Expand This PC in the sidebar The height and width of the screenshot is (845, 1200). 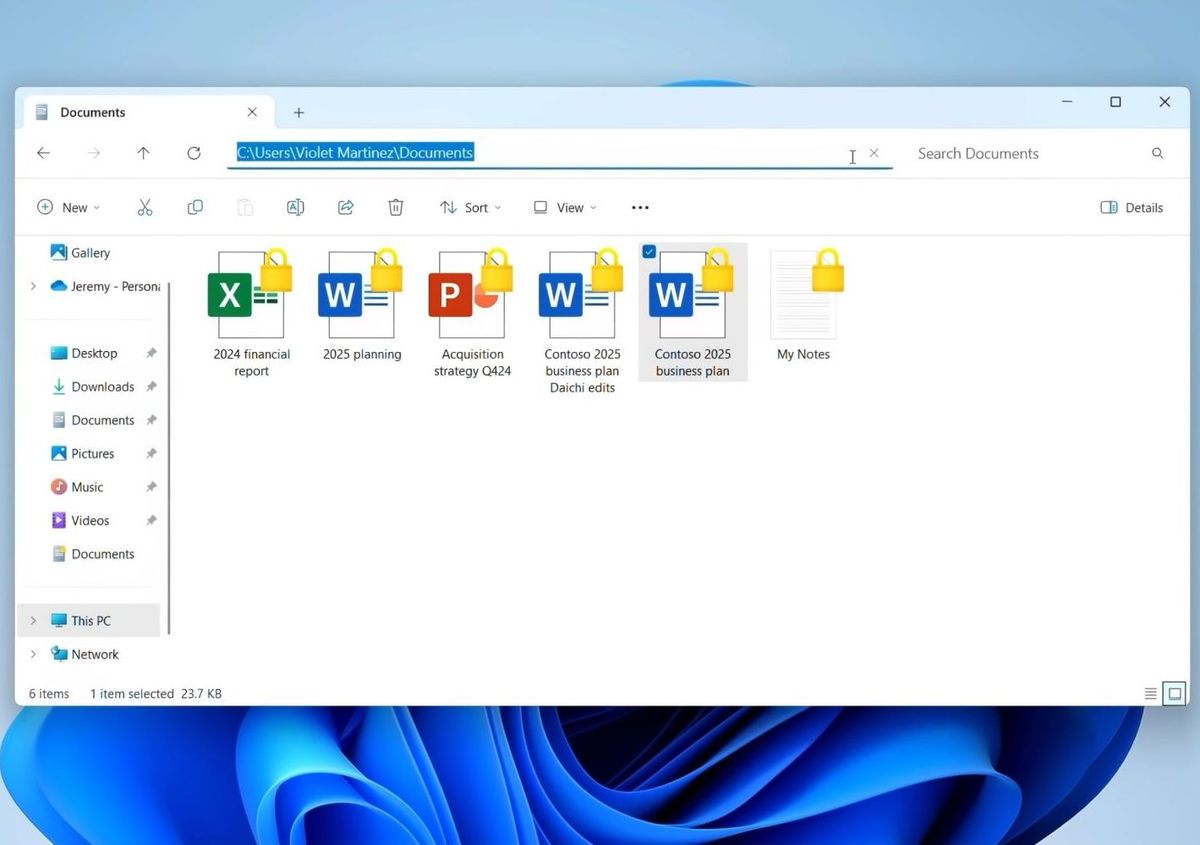click(33, 620)
